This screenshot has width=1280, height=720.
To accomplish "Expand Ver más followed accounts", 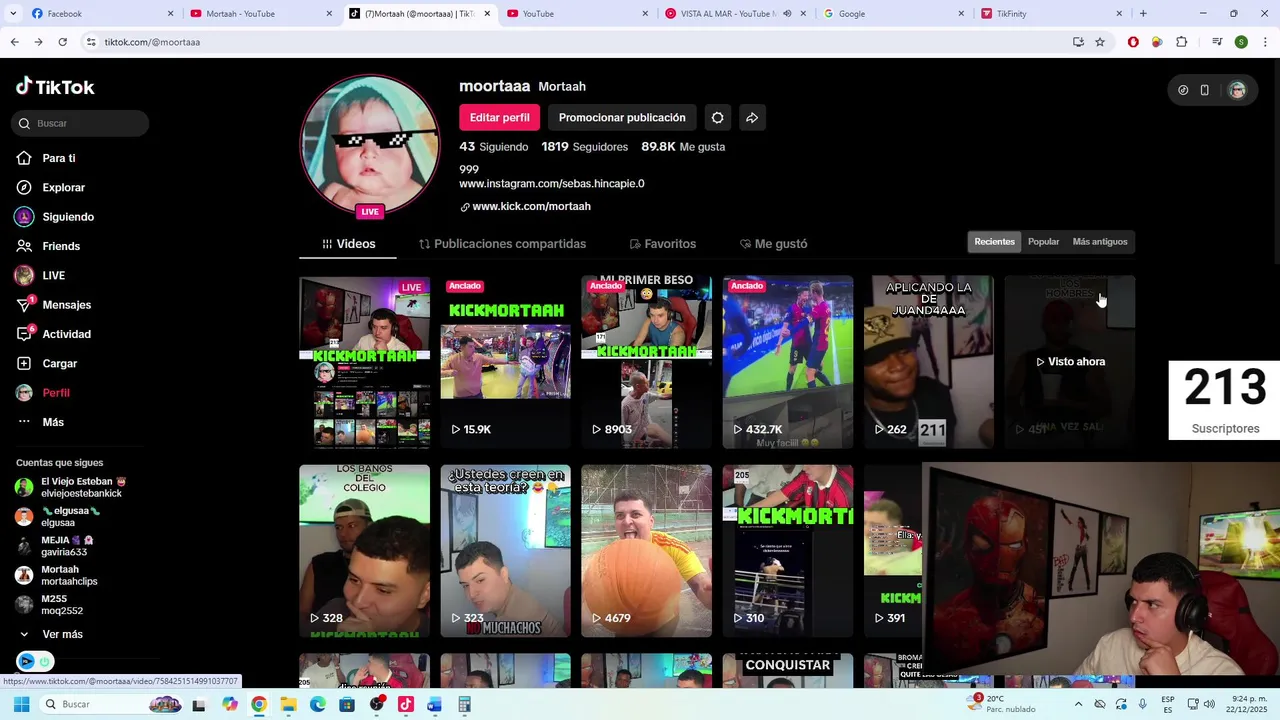I will 51,634.
